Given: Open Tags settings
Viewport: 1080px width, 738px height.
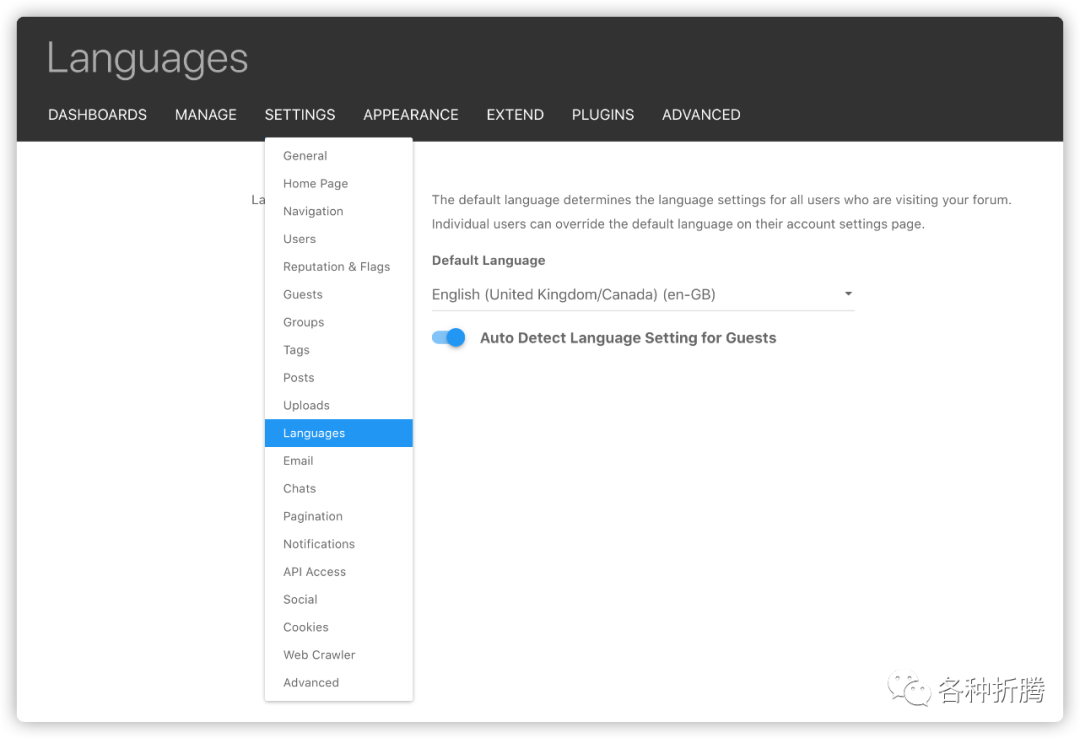Looking at the screenshot, I should pyautogui.click(x=339, y=350).
